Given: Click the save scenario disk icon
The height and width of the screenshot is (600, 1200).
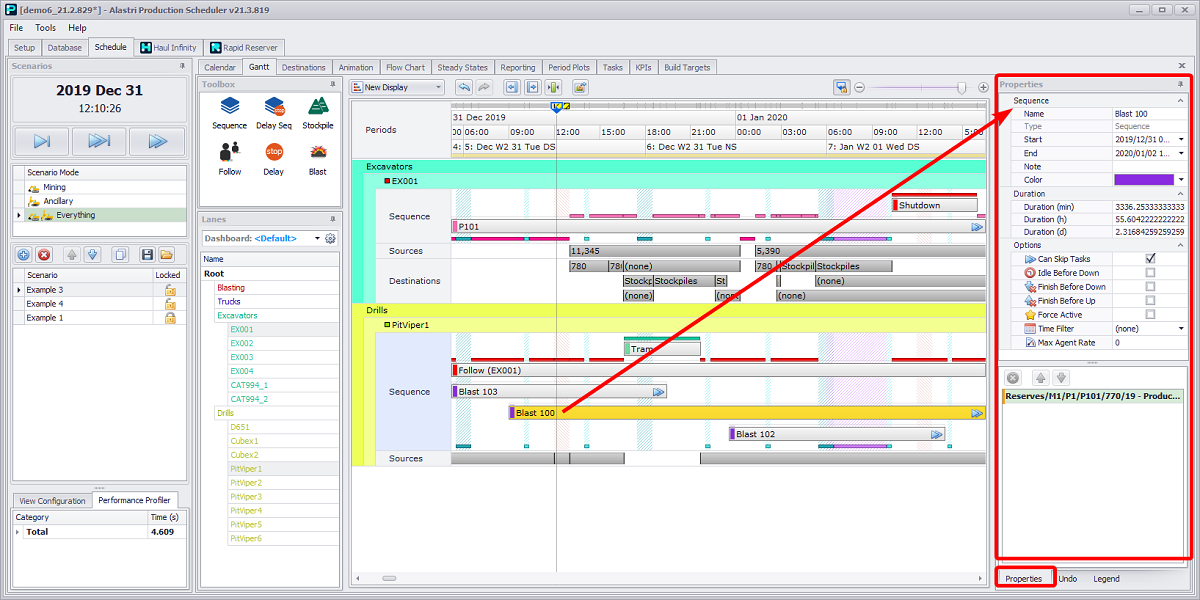Looking at the screenshot, I should pos(148,255).
